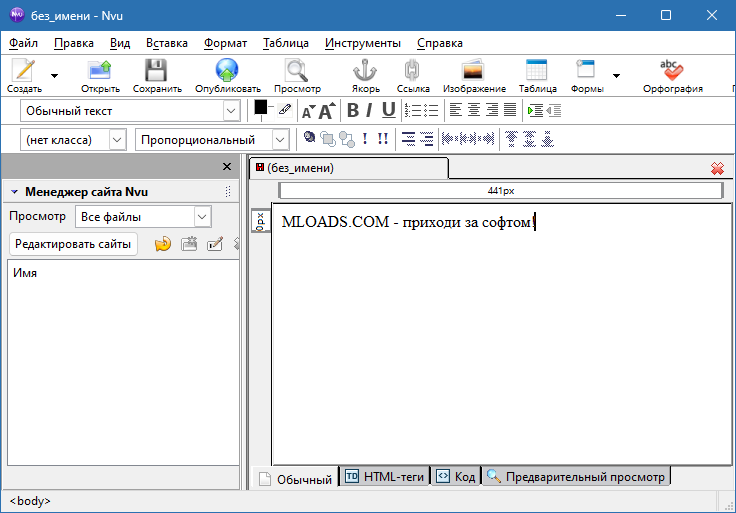Apply bulleted list formatting

(x=431, y=111)
